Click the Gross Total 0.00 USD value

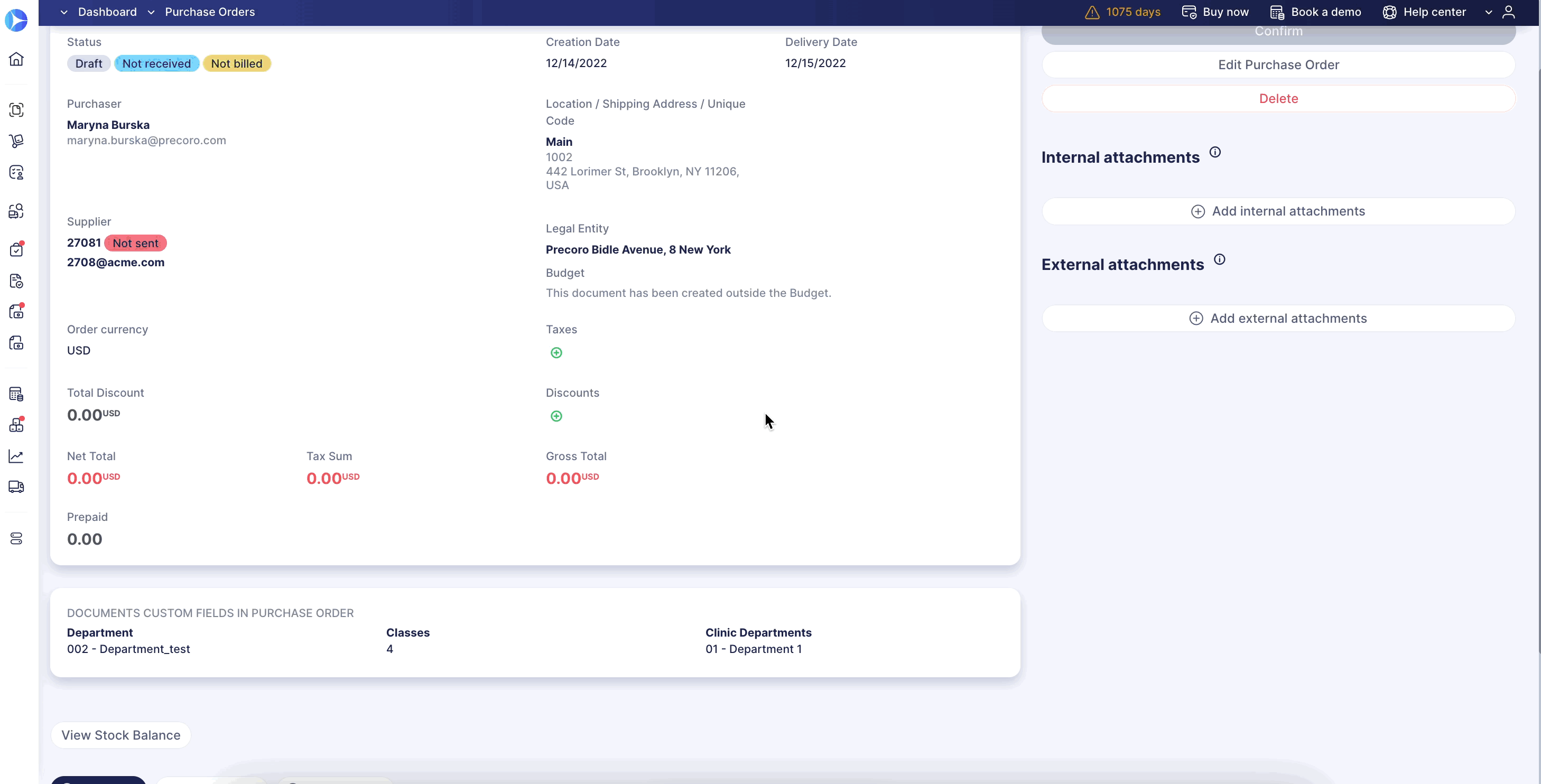pos(572,478)
